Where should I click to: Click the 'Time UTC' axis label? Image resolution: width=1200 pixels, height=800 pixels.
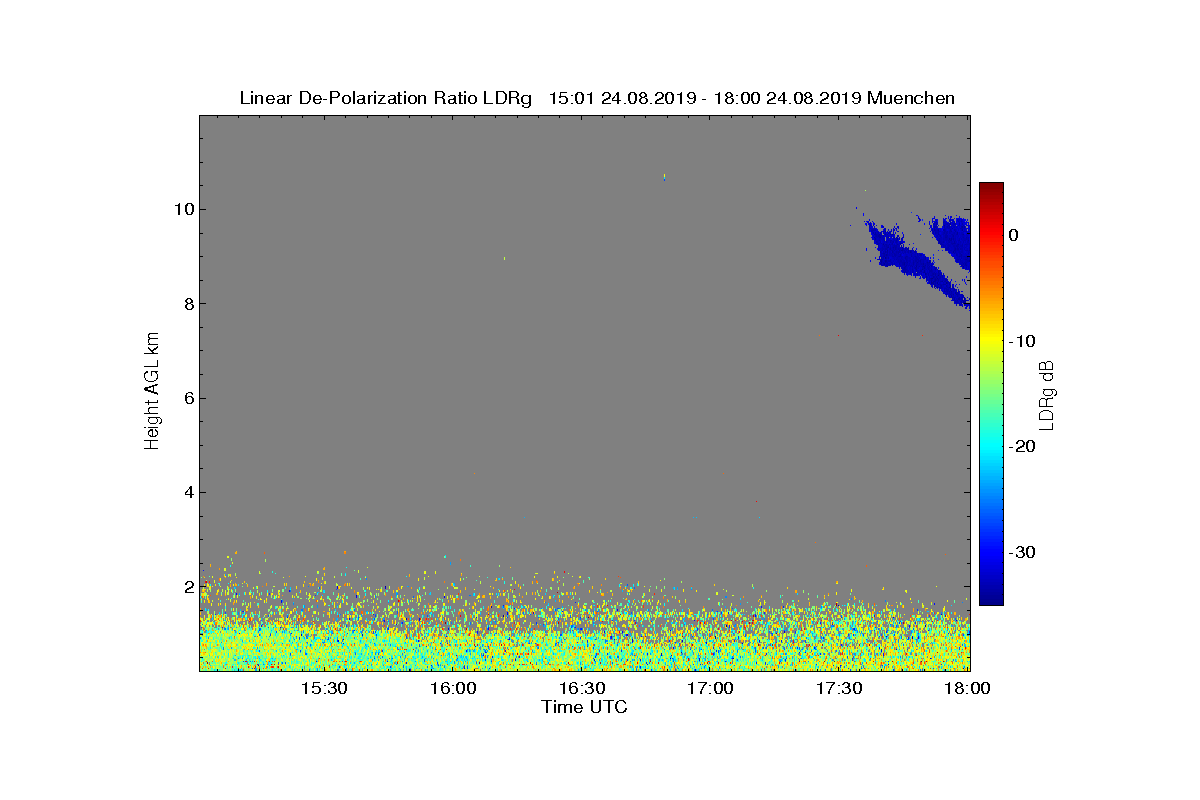pyautogui.click(x=585, y=707)
